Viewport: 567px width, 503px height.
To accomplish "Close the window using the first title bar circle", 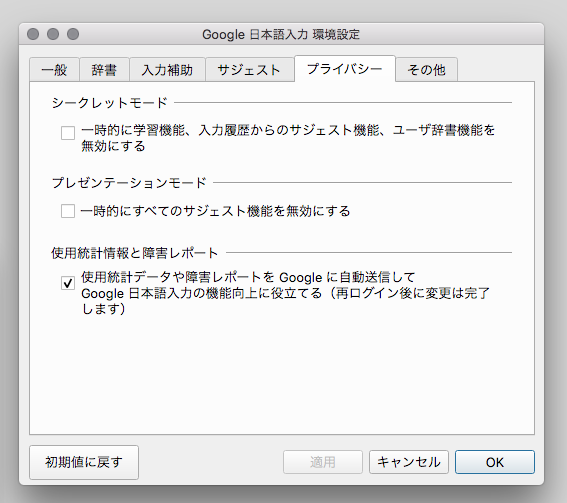I will coord(33,34).
